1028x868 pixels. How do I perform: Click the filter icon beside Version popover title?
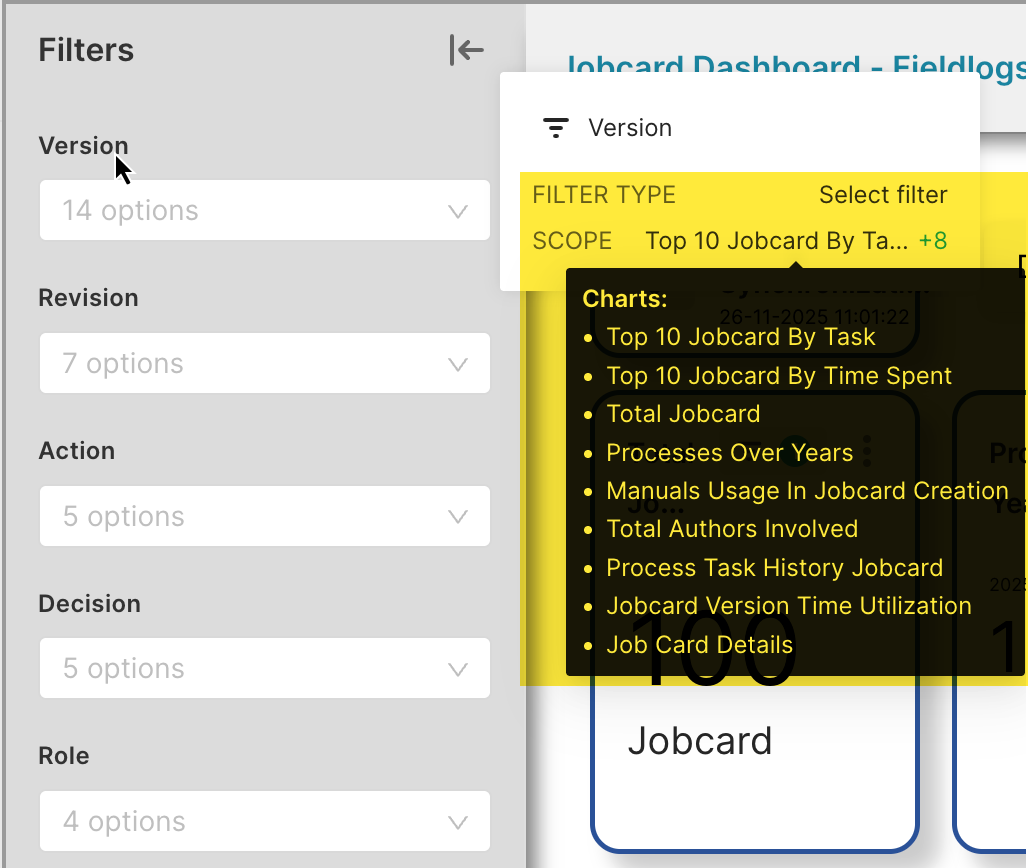pyautogui.click(x=555, y=128)
